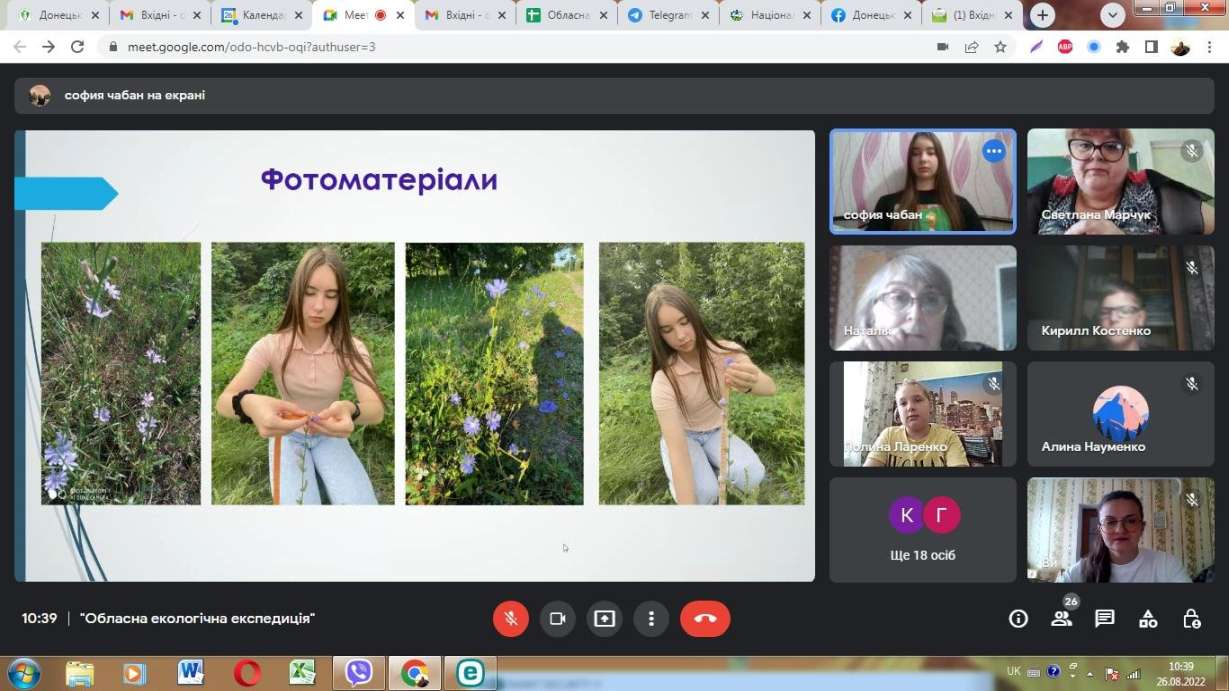The width and height of the screenshot is (1229, 691).
Task: Switch to the (1) Вхідні tab
Action: (970, 16)
